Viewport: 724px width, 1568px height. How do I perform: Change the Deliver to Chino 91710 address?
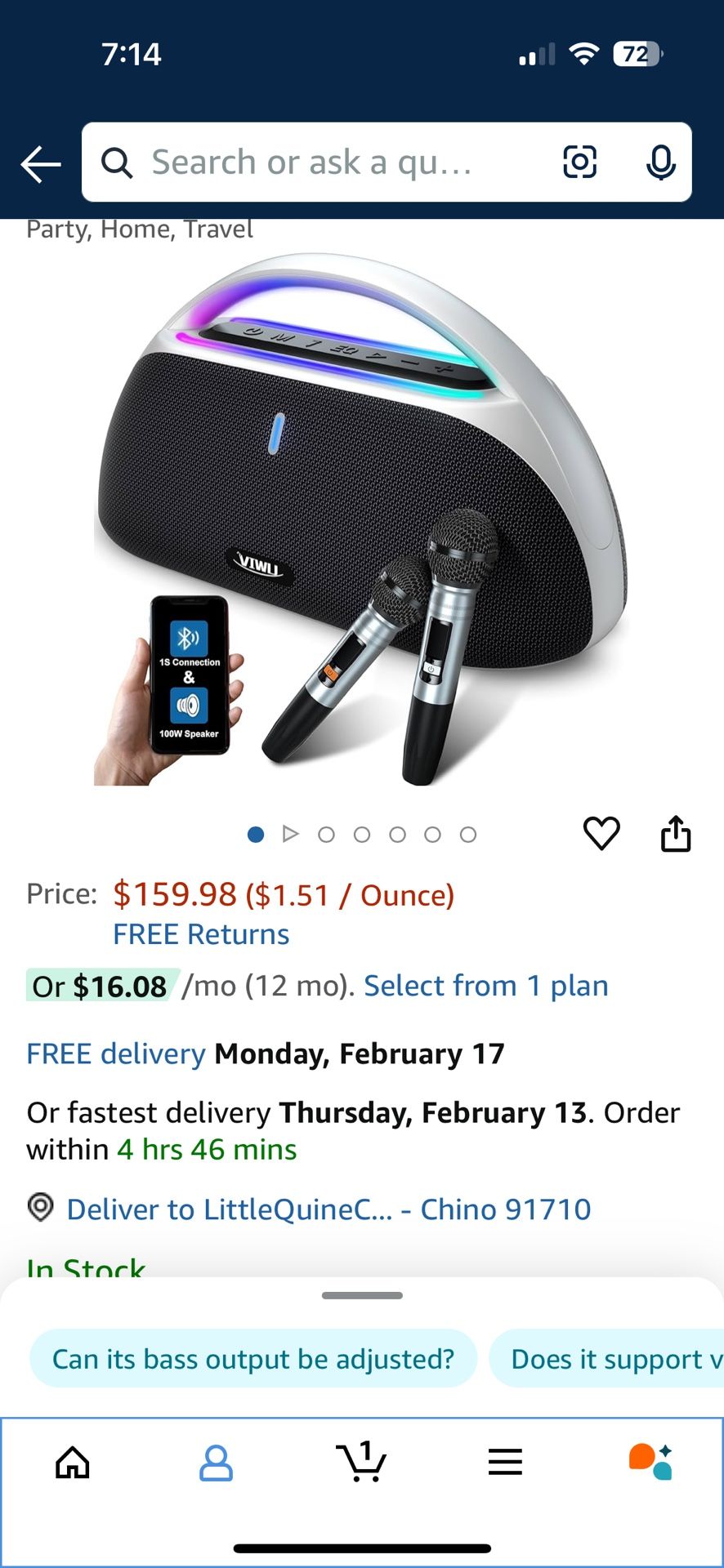(328, 1209)
